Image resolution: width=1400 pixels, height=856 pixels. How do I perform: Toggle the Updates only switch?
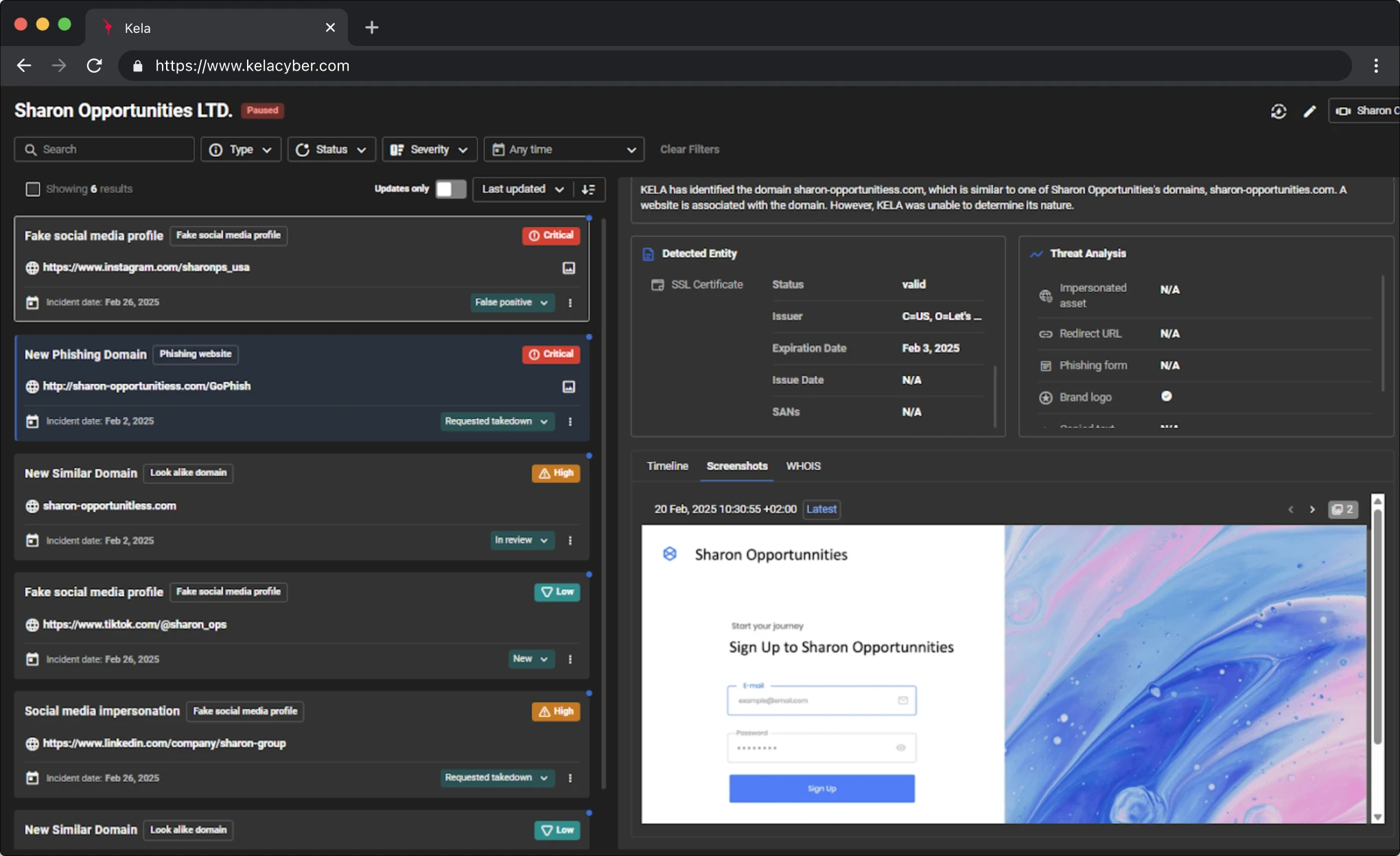point(451,189)
